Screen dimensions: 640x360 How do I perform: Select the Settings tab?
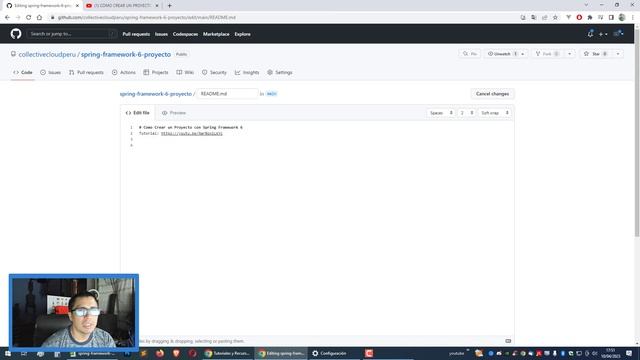click(280, 72)
